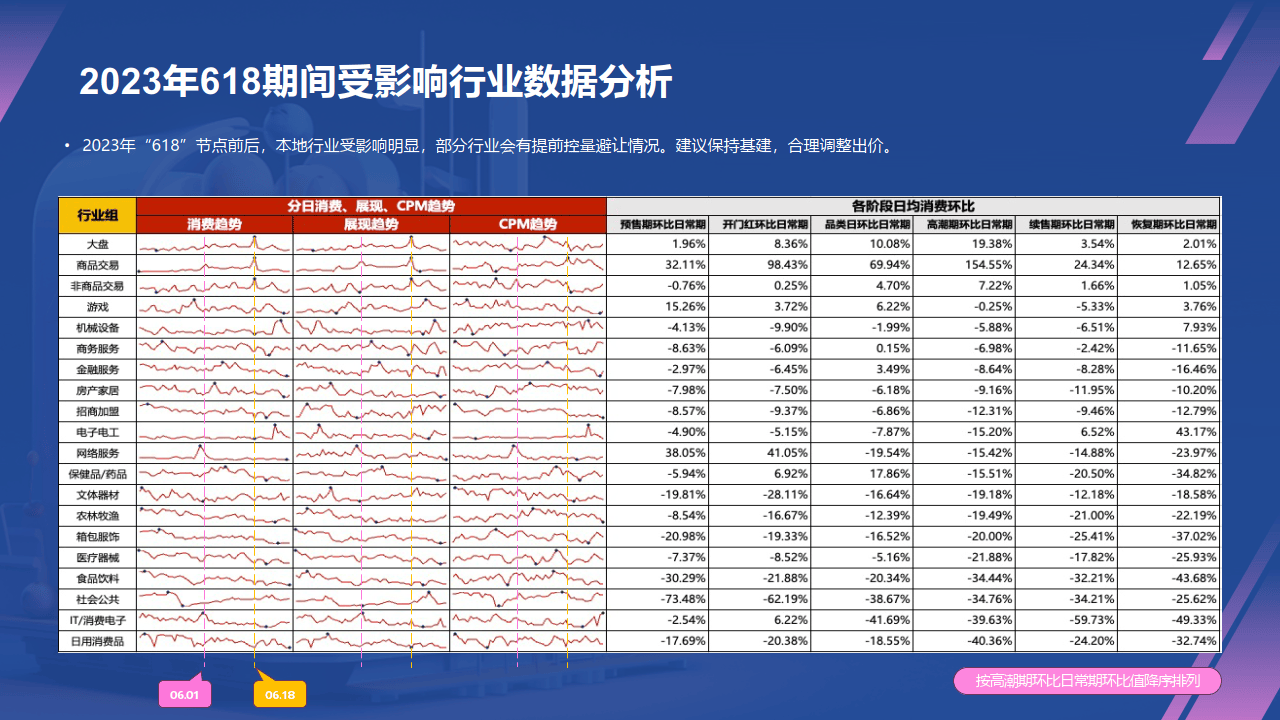This screenshot has height=720, width=1280.
Task: Click the 非商品交易 row label
Action: [x=98, y=286]
